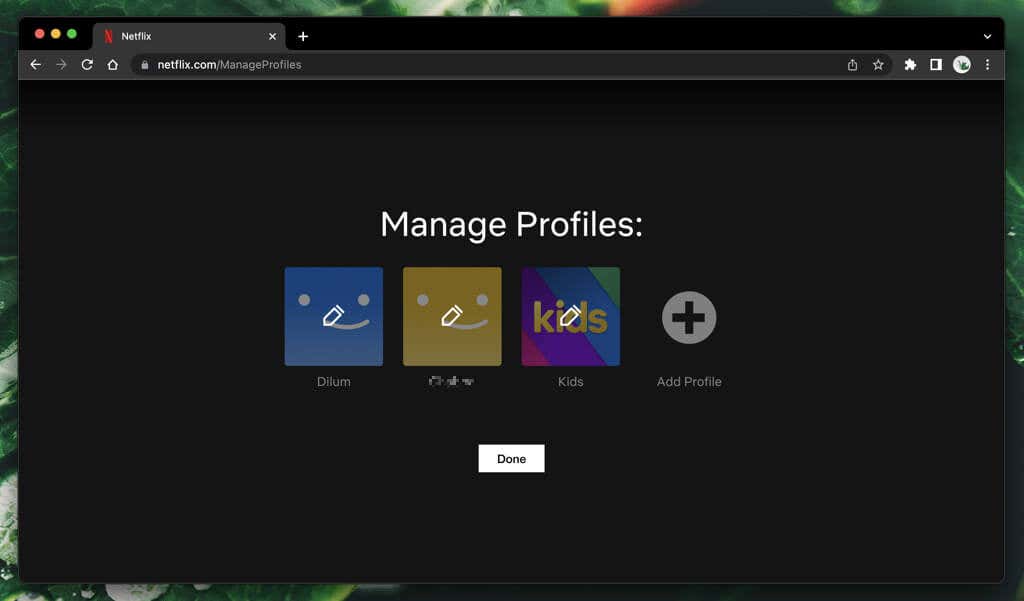Toggle the browser side panel

point(936,65)
